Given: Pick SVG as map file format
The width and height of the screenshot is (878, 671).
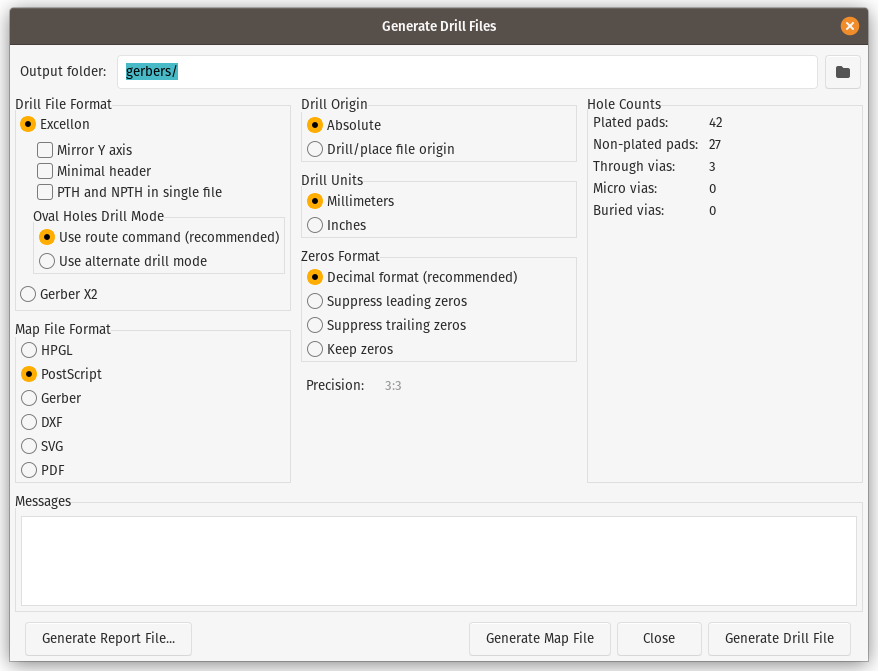Looking at the screenshot, I should (x=29, y=446).
